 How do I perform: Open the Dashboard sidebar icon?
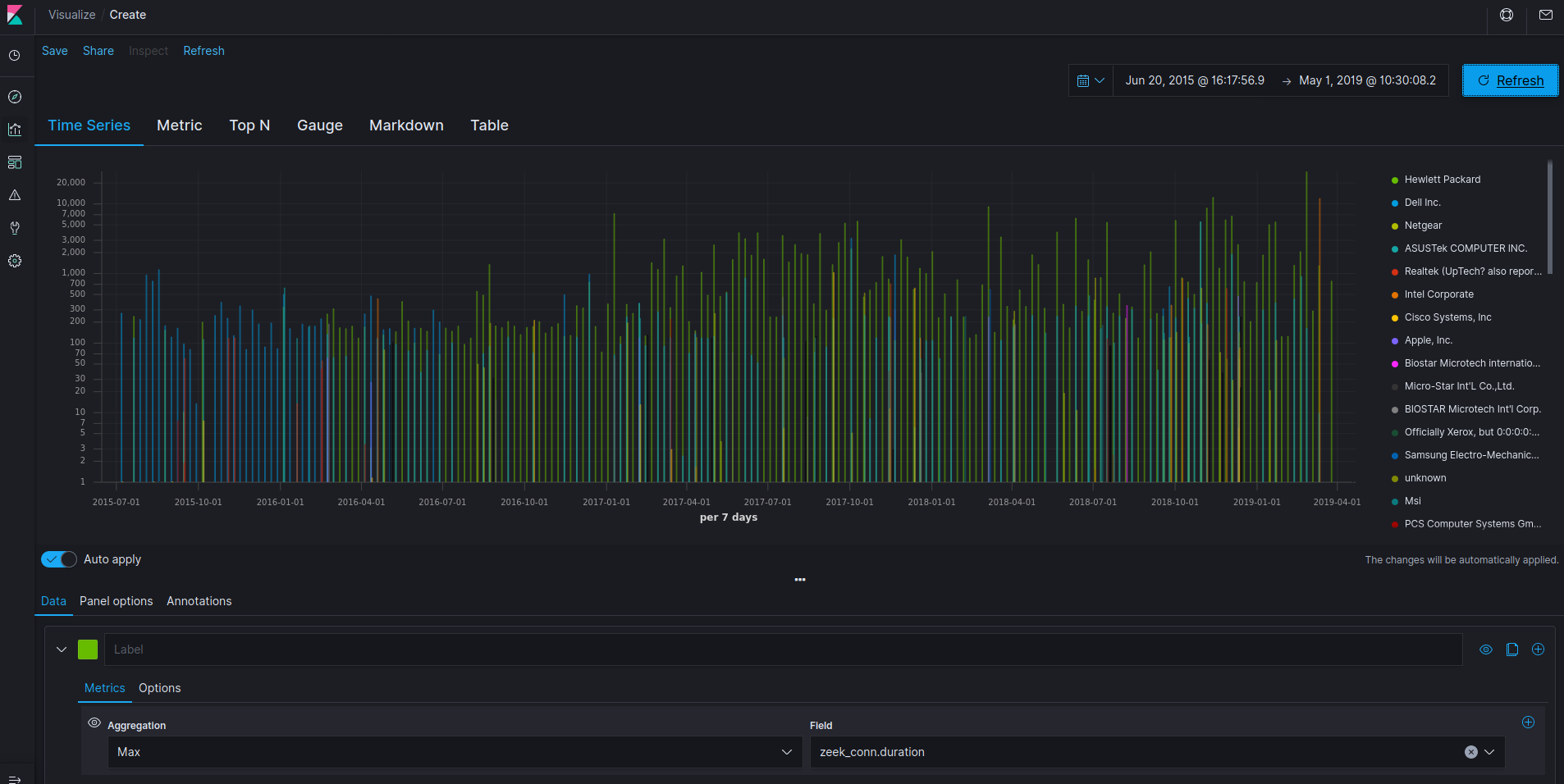point(15,162)
